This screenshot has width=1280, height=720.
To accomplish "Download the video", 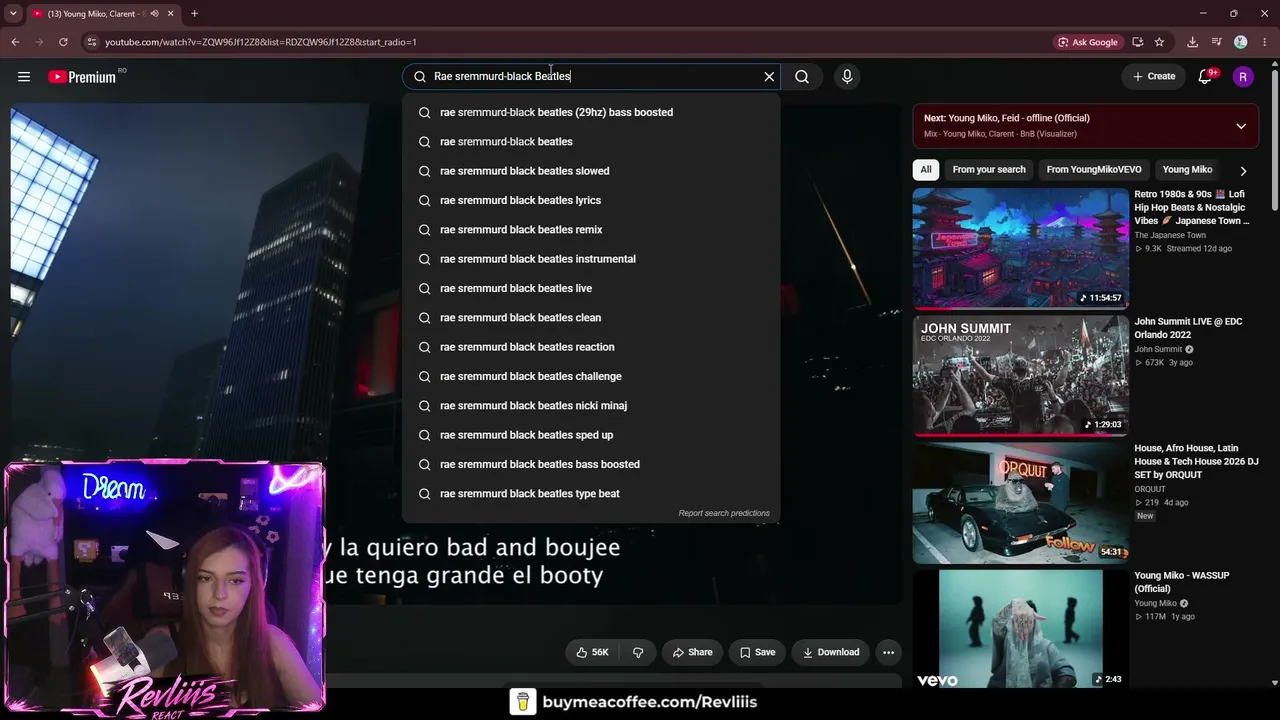I will click(x=830, y=652).
